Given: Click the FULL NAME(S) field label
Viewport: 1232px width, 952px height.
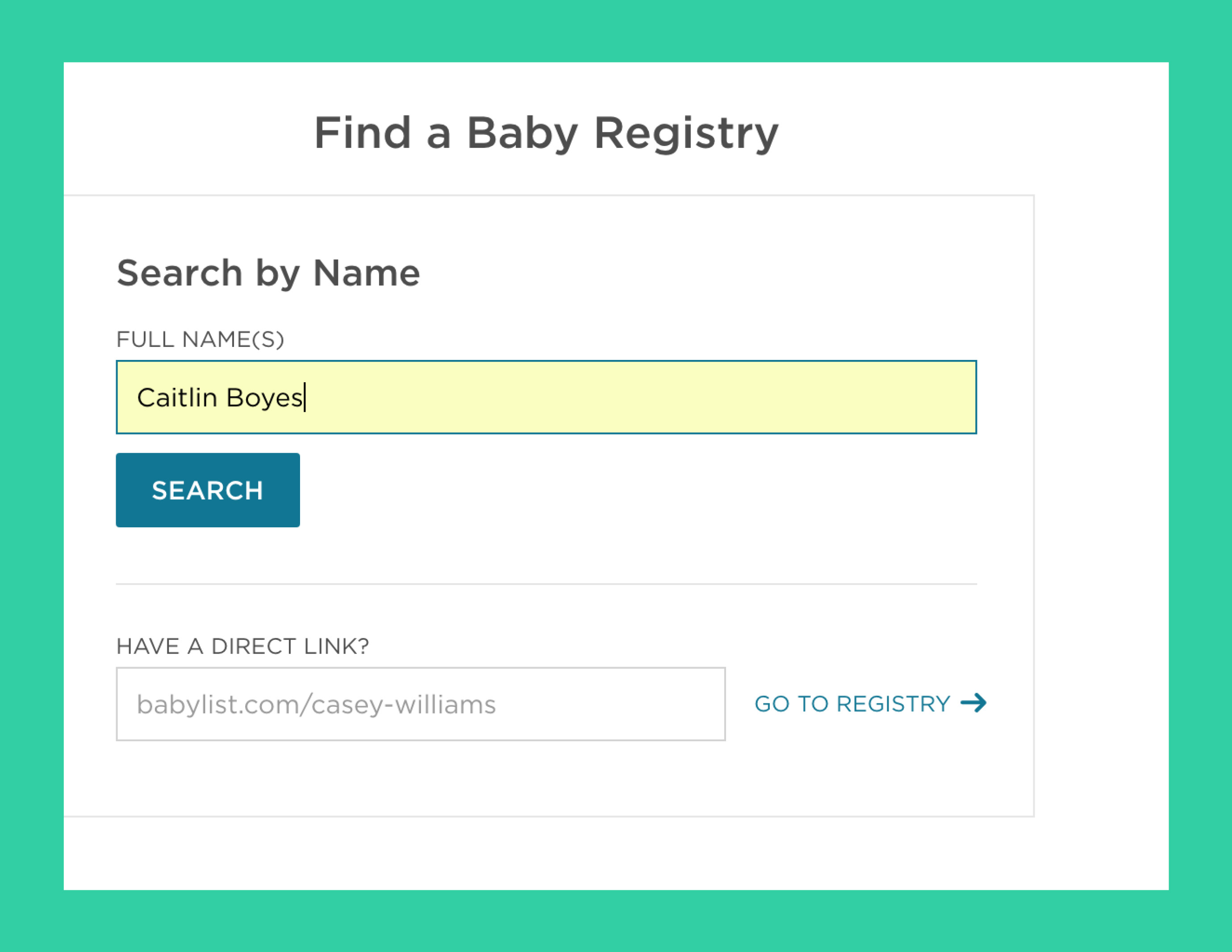Looking at the screenshot, I should coord(200,339).
